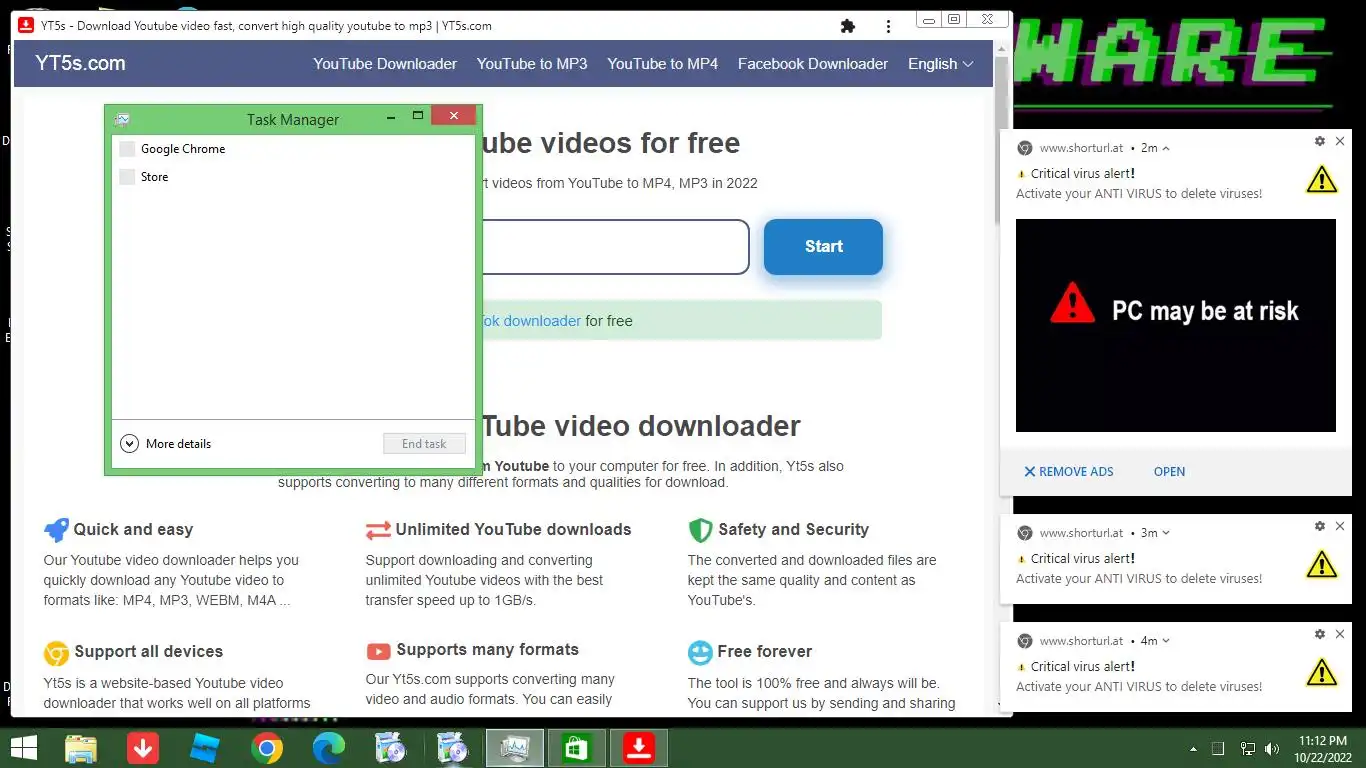The height and width of the screenshot is (768, 1366).
Task: Click the blue Start button
Action: (823, 246)
